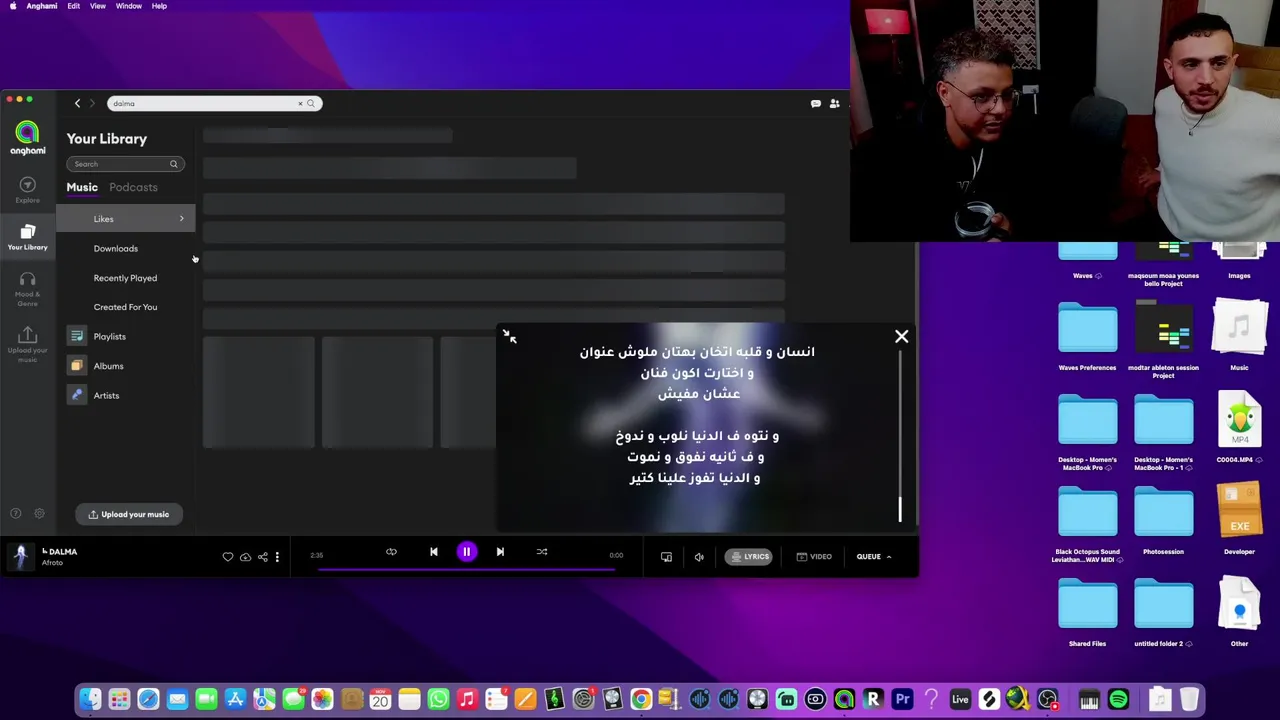The width and height of the screenshot is (1280, 720).
Task: Skip to the previous track
Action: [433, 552]
